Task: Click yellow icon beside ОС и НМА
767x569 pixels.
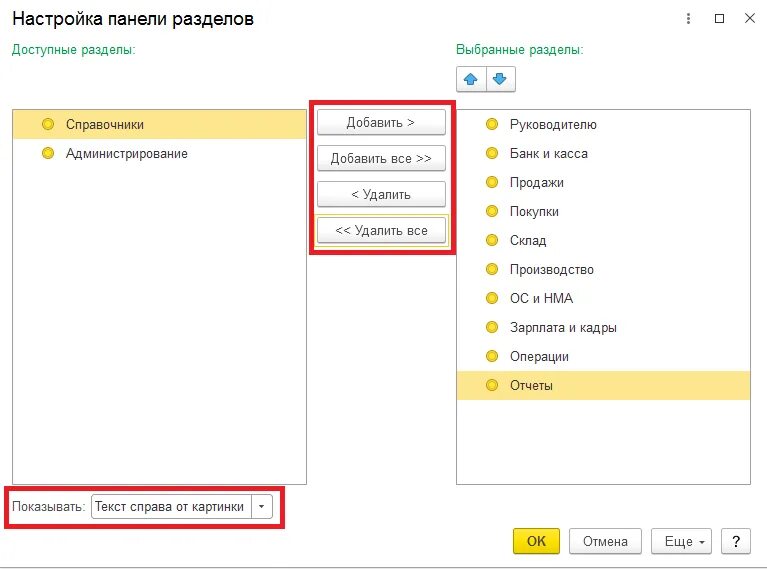Action: coord(492,298)
